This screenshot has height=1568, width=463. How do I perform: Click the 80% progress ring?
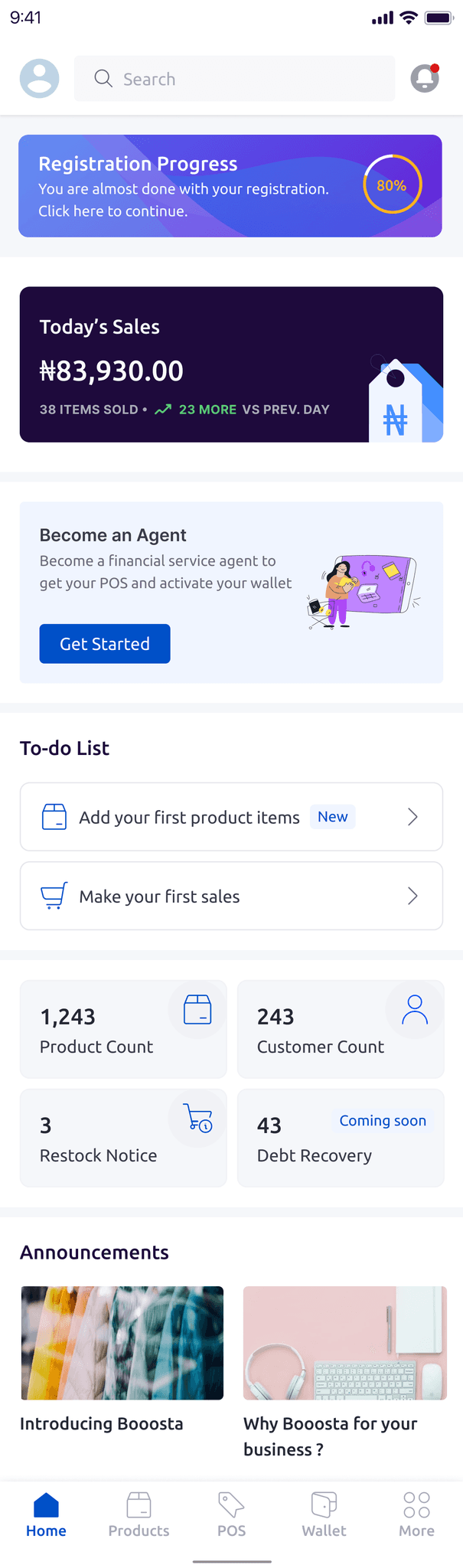392,185
